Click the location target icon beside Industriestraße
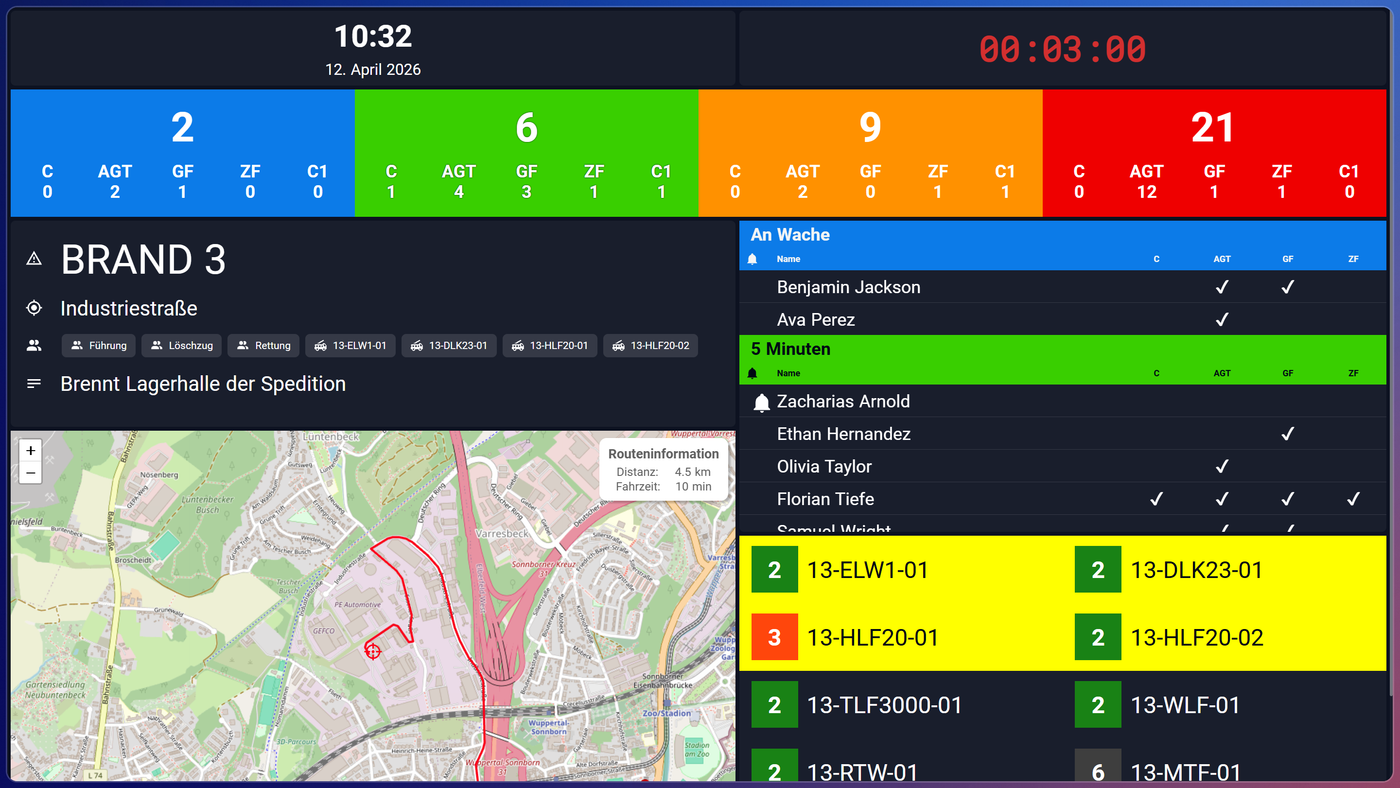1400x788 pixels. (34, 308)
